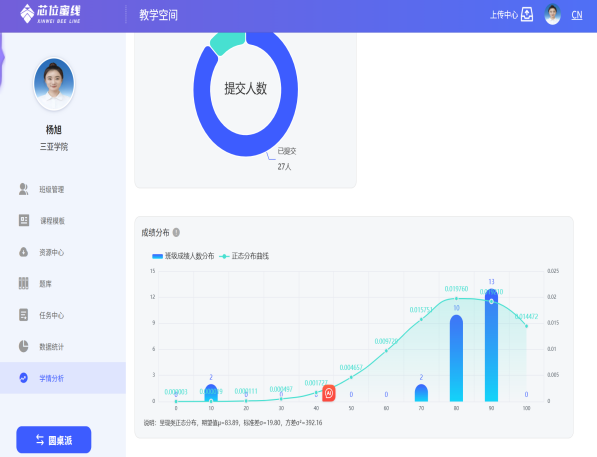Switch language via the CN link
This screenshot has width=597, height=457.
coord(577,15)
